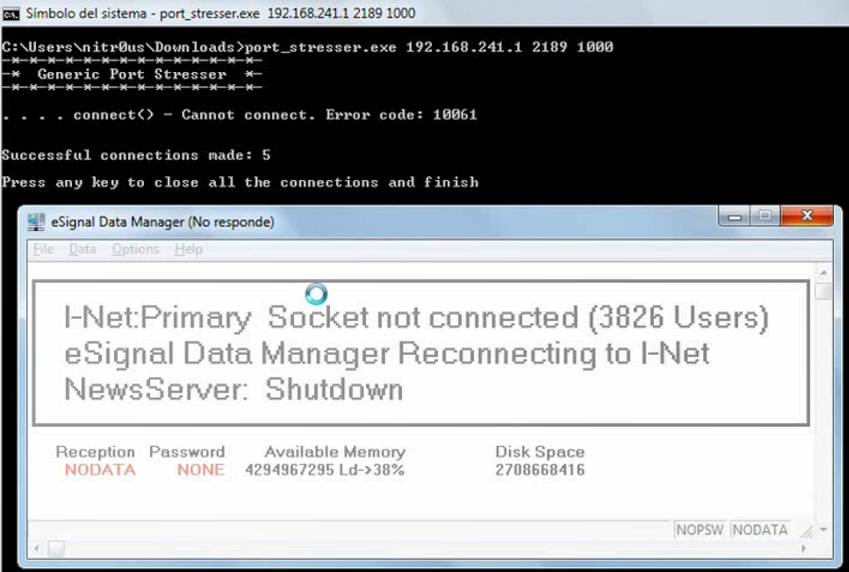Open the Options menu
The width and height of the screenshot is (849, 572).
[x=135, y=249]
